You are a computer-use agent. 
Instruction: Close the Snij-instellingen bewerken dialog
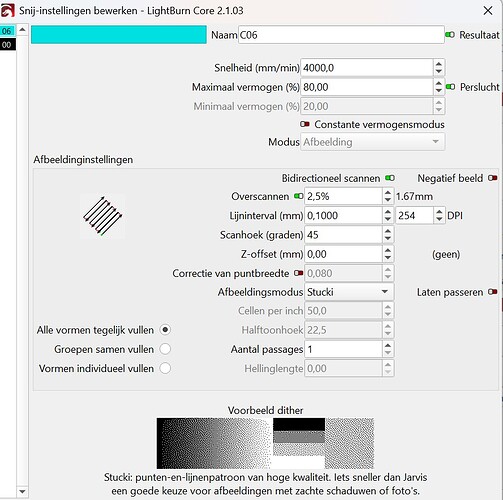click(x=488, y=11)
